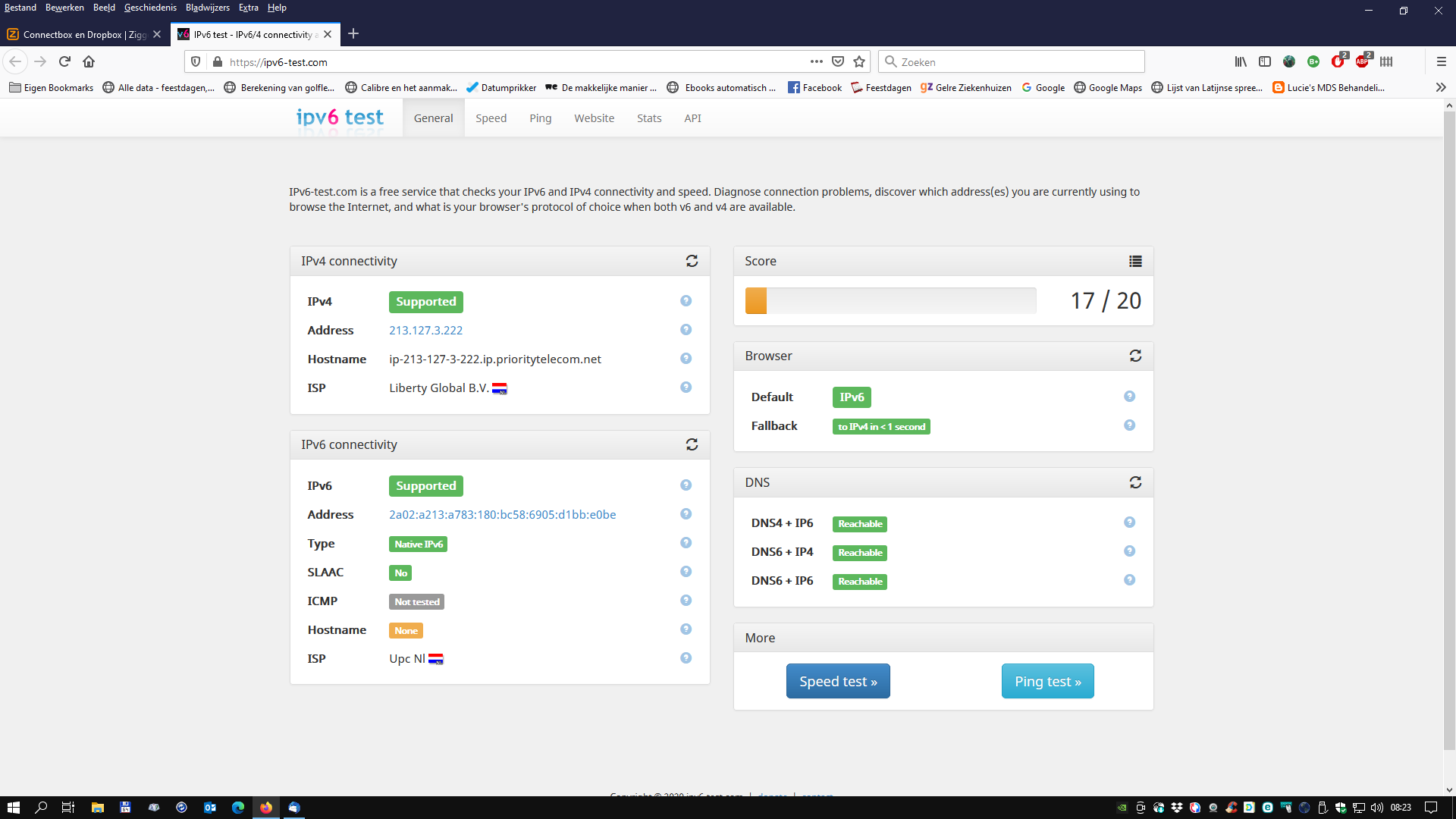Open Windows Start menu
1456x819 pixels.
(x=13, y=808)
